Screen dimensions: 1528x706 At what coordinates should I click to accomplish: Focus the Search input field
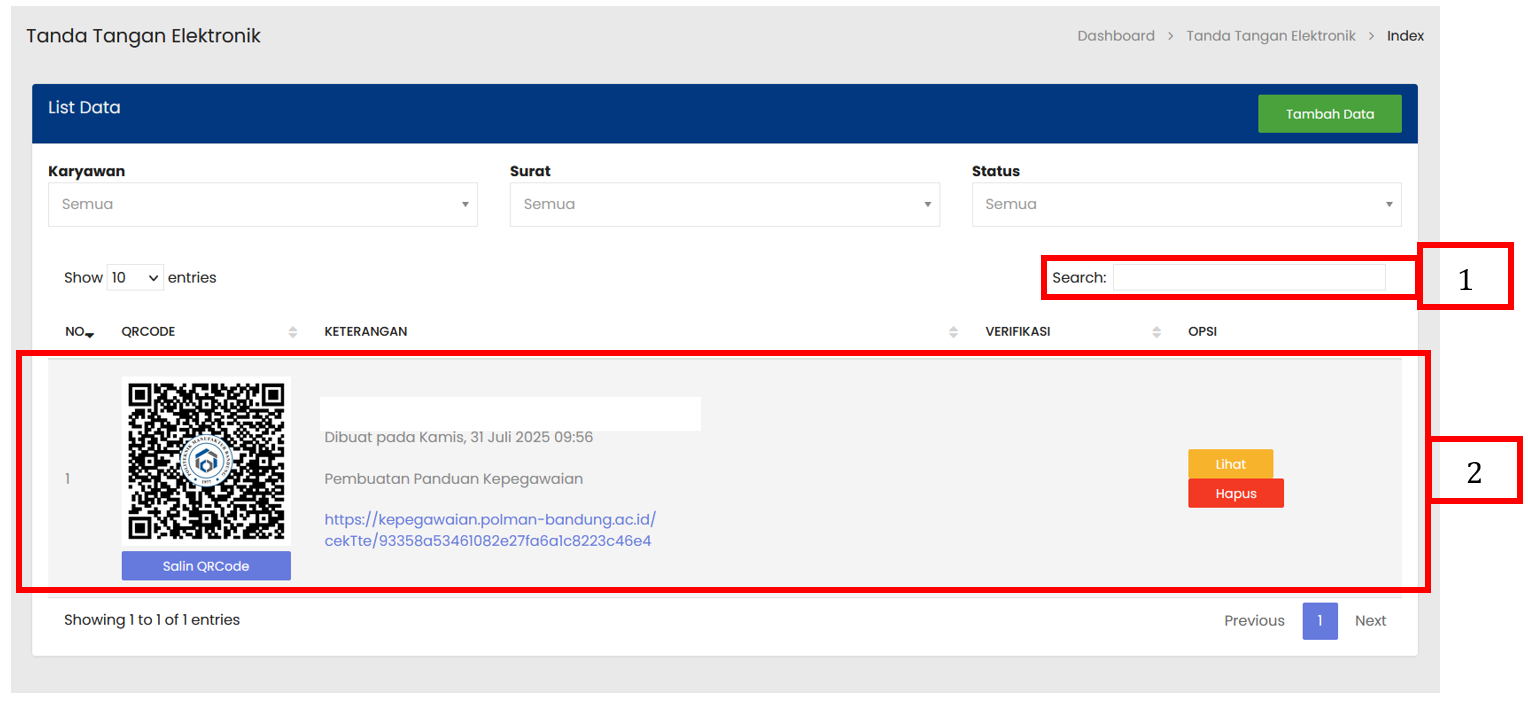[1248, 278]
